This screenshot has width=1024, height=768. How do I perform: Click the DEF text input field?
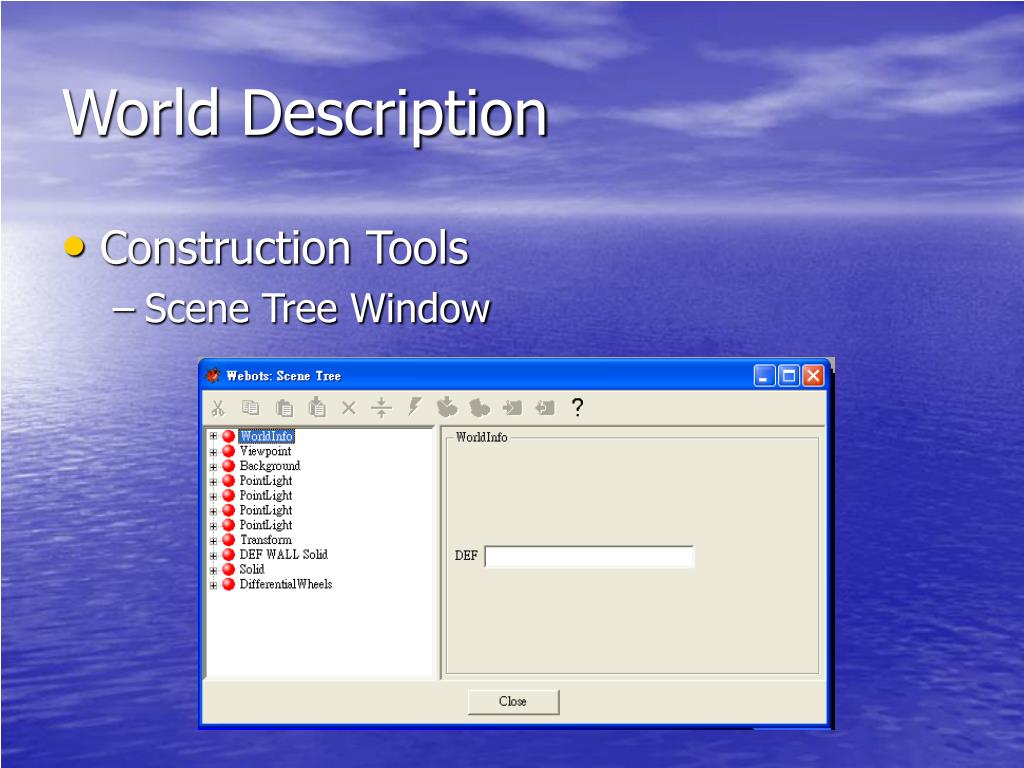[x=589, y=556]
